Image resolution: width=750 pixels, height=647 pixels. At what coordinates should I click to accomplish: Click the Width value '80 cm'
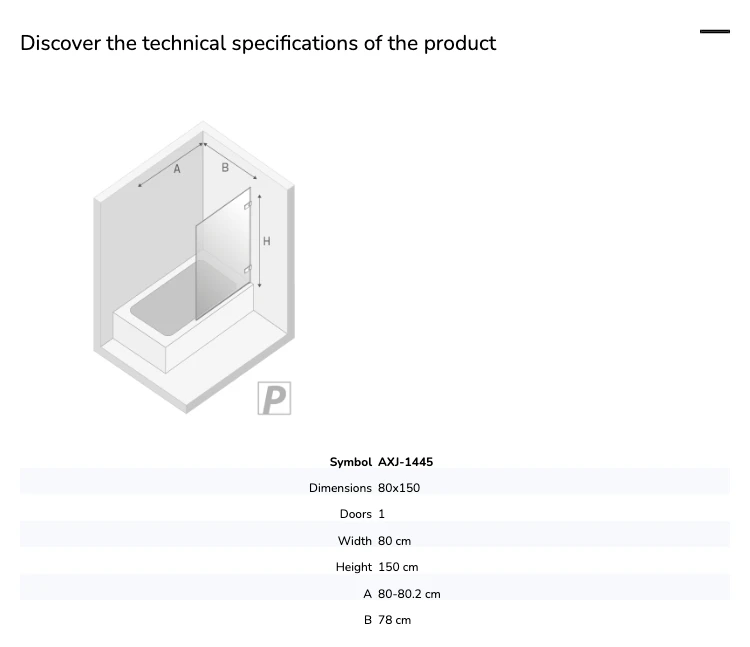(395, 541)
